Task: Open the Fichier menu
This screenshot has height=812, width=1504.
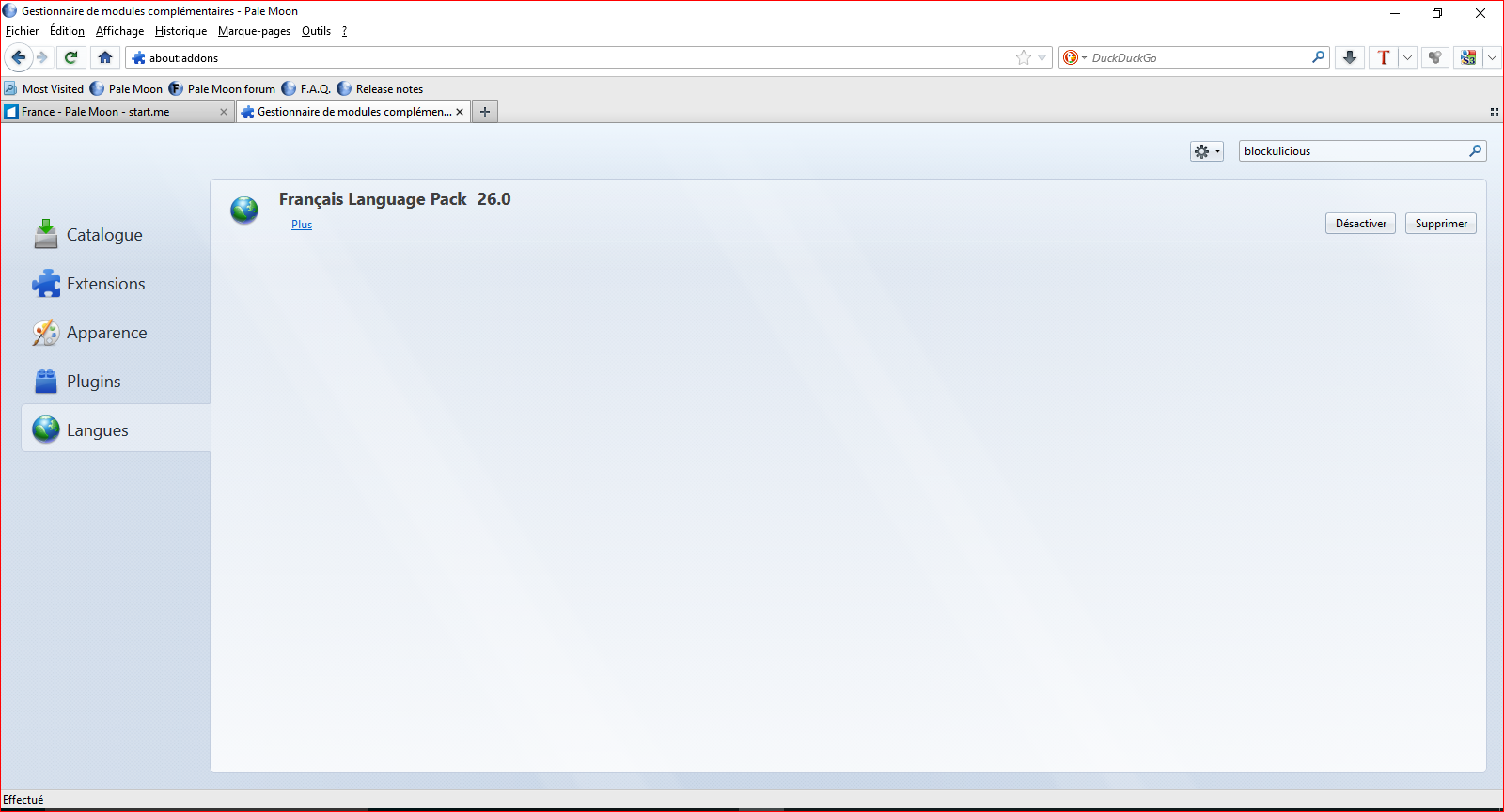Action: point(23,31)
